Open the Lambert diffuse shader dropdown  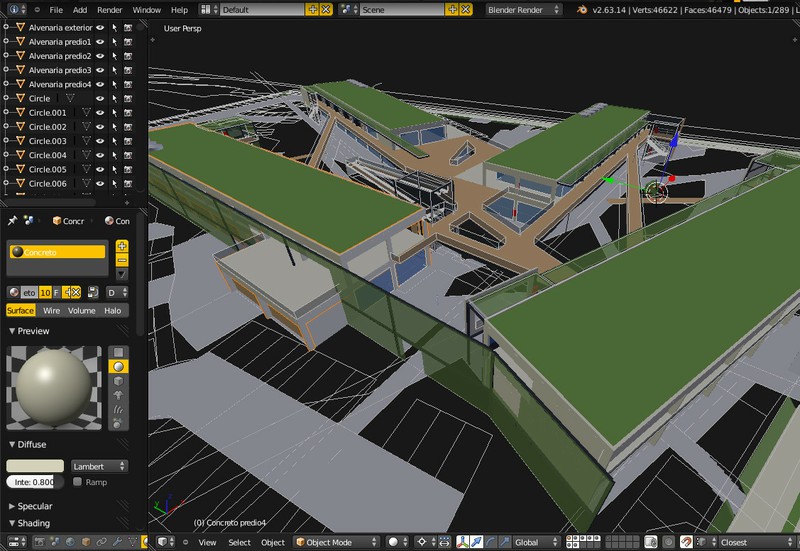click(99, 466)
